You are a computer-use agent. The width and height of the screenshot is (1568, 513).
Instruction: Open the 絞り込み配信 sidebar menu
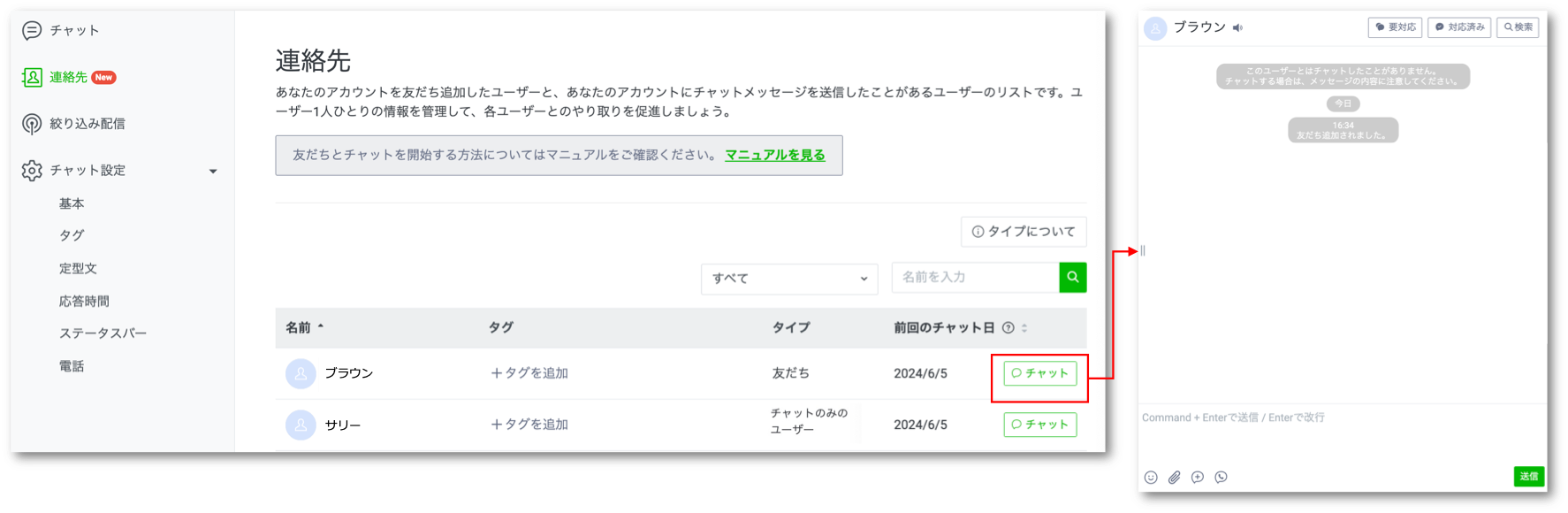(x=87, y=124)
